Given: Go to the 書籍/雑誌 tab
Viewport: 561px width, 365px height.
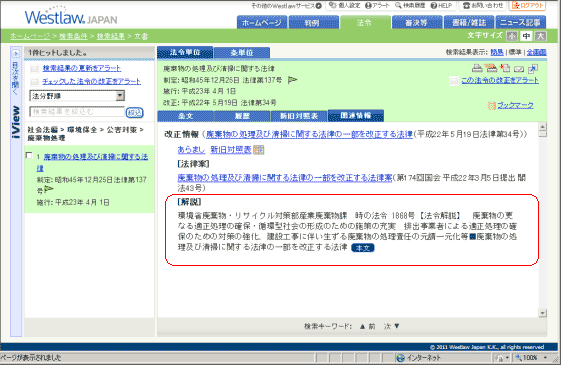Looking at the screenshot, I should coord(469,23).
